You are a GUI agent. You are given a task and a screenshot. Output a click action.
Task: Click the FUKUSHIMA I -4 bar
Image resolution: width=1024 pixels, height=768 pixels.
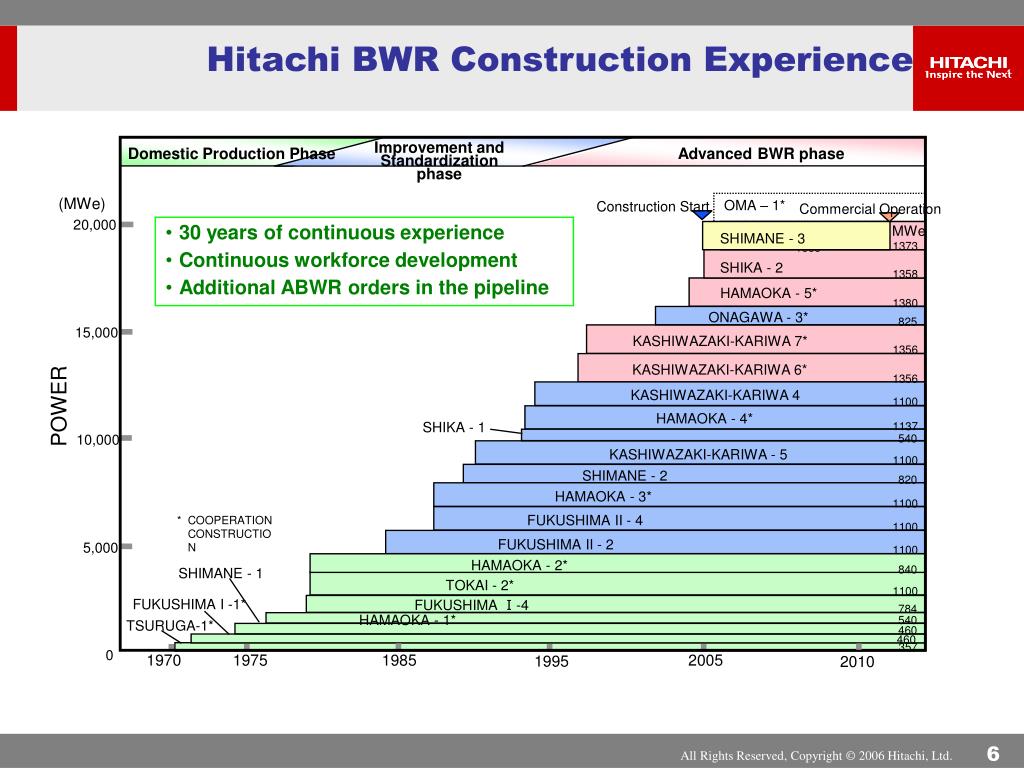point(615,604)
